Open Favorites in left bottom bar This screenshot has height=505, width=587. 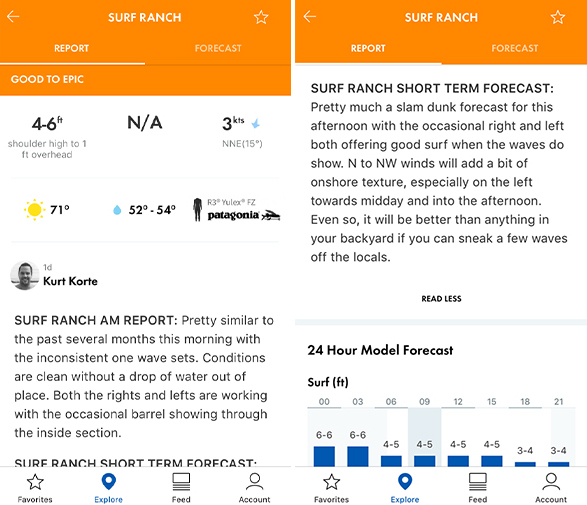click(x=35, y=488)
